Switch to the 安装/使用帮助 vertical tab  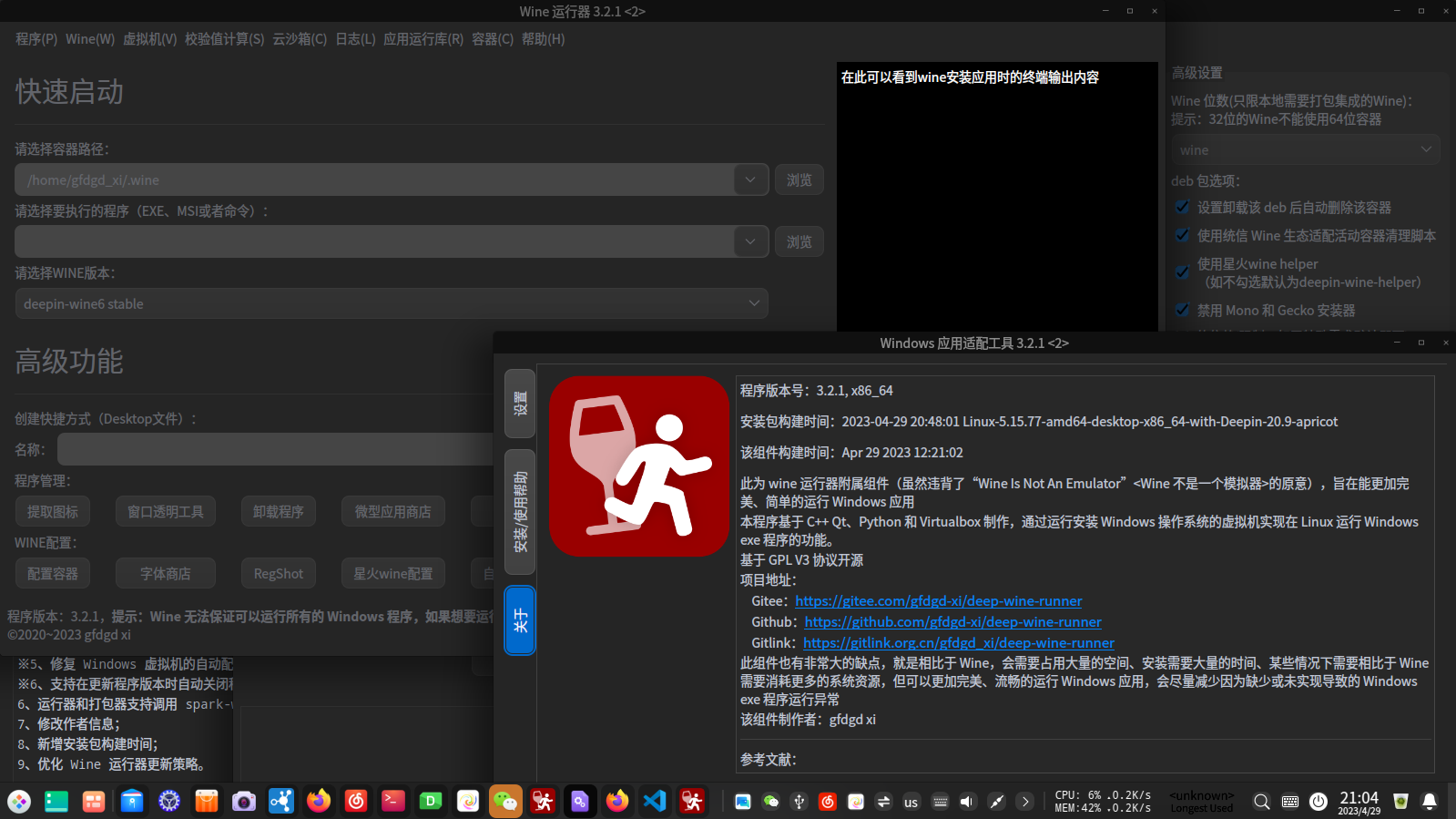[x=520, y=511]
